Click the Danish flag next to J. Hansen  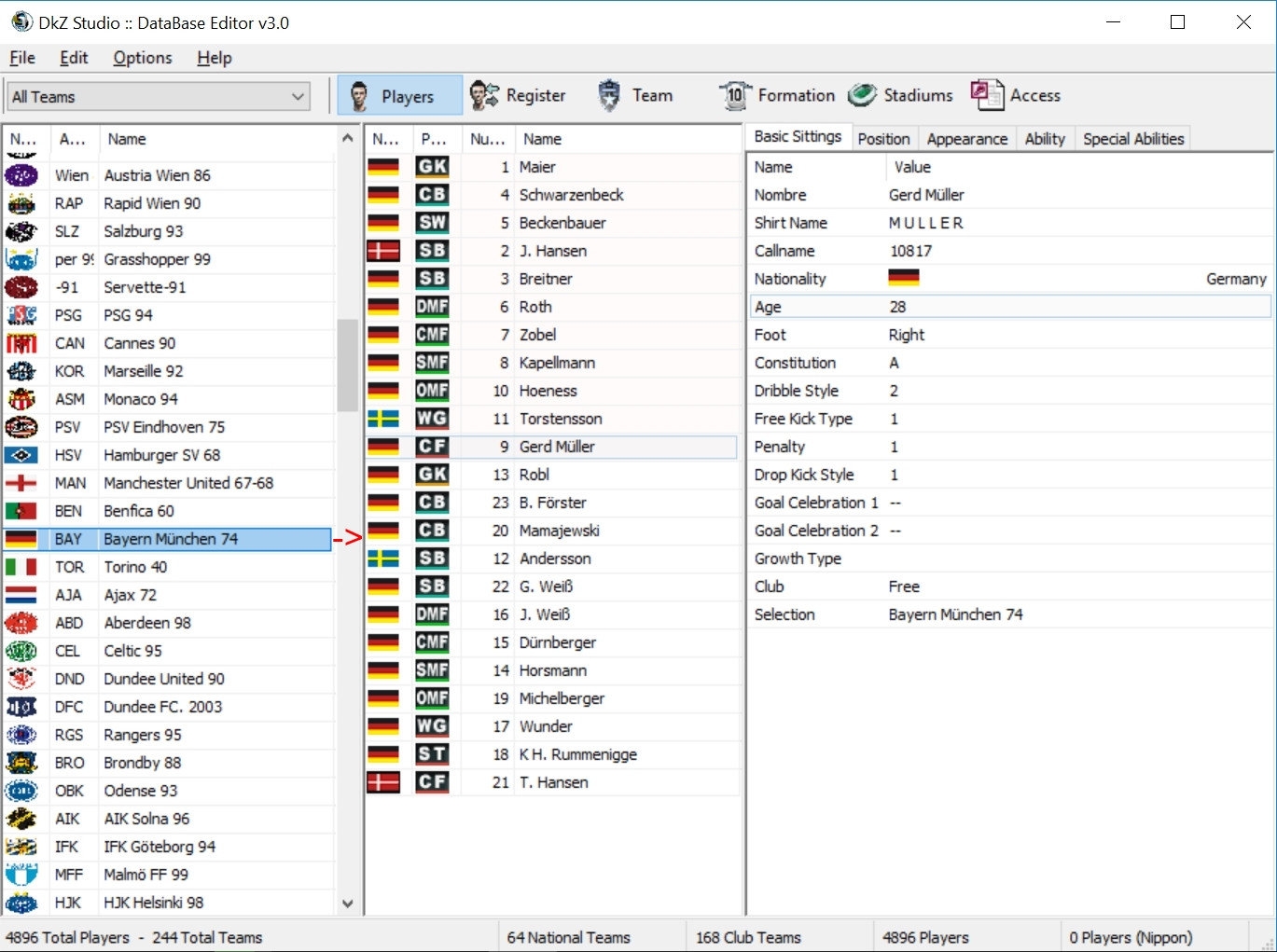click(383, 250)
